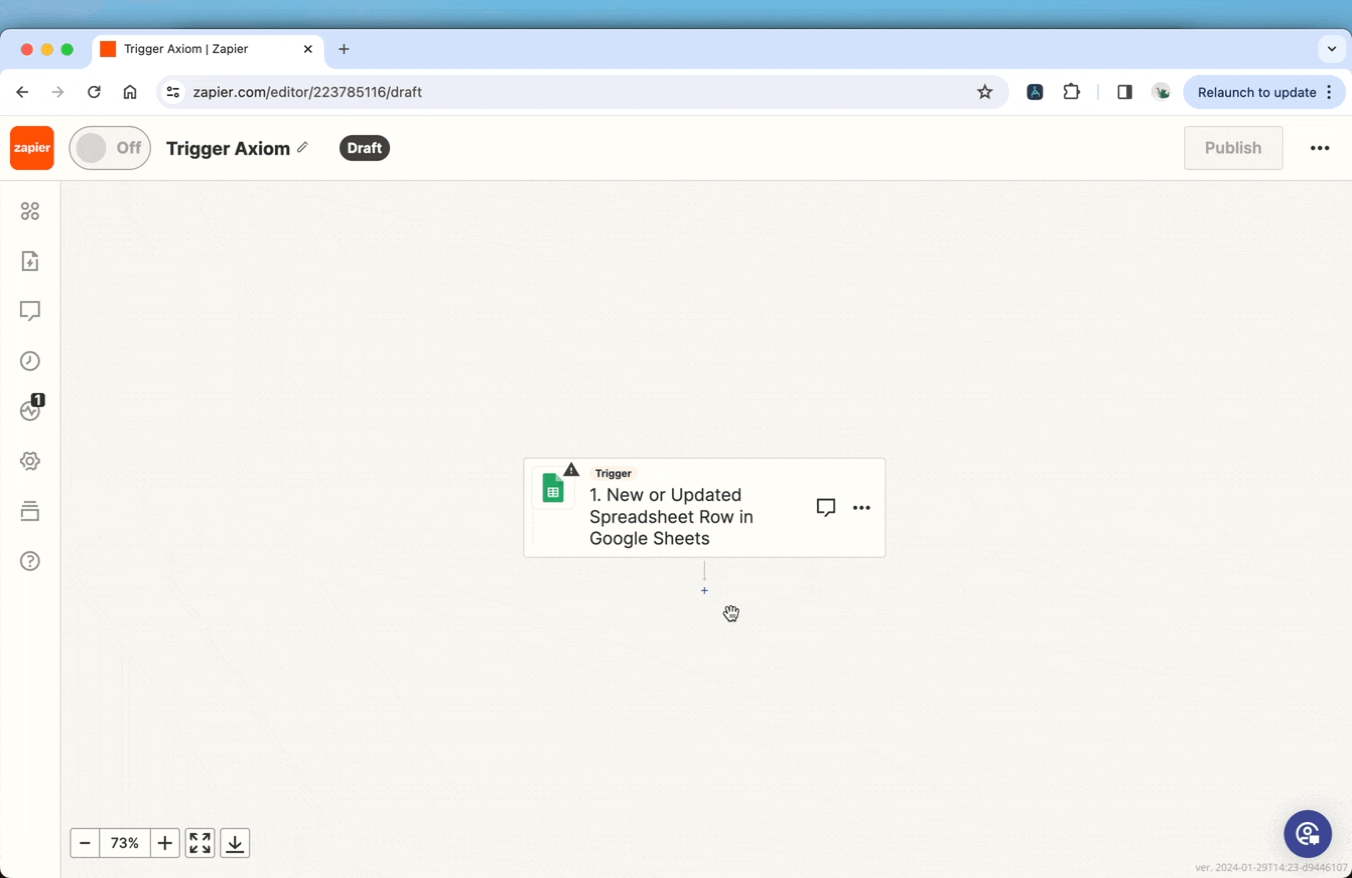
Task: Click the Zapier logo home button
Action: click(x=32, y=148)
